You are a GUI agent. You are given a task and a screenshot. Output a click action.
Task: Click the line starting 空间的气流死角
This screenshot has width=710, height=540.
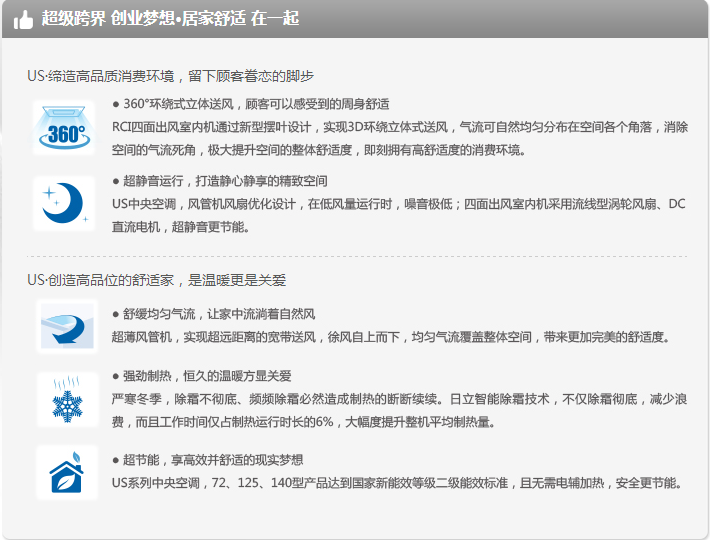tap(319, 150)
